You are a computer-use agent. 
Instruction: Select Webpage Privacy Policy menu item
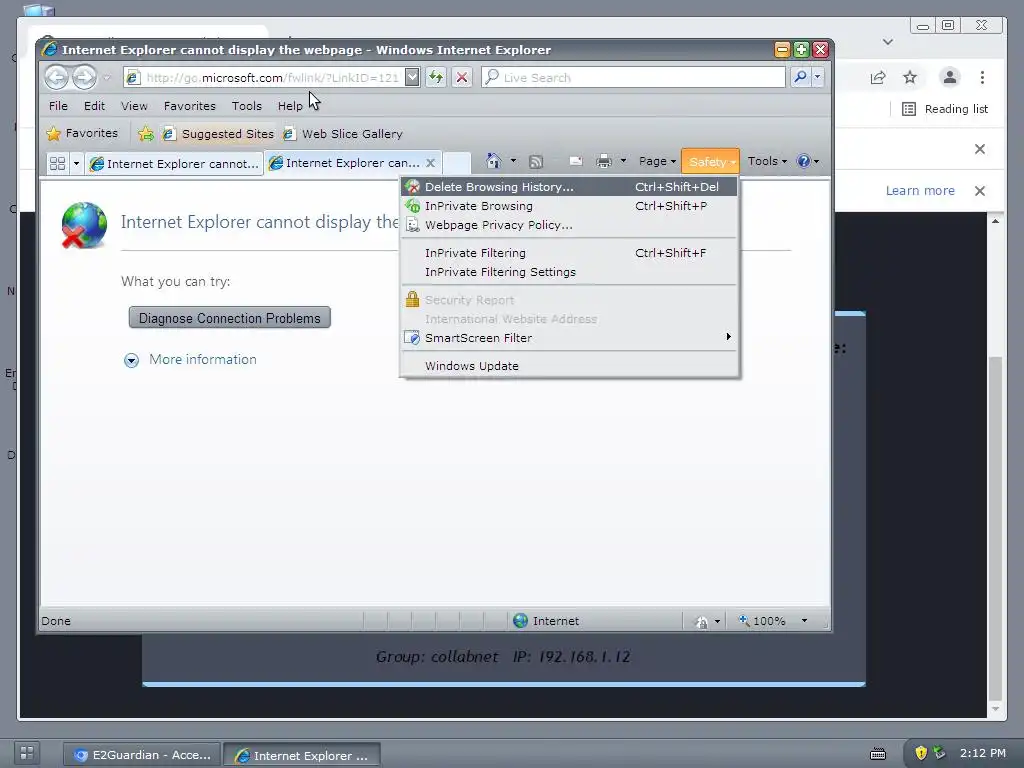[x=569, y=225]
